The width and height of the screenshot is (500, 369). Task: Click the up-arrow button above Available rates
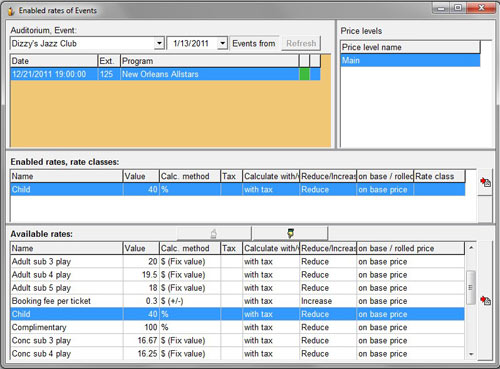214,234
